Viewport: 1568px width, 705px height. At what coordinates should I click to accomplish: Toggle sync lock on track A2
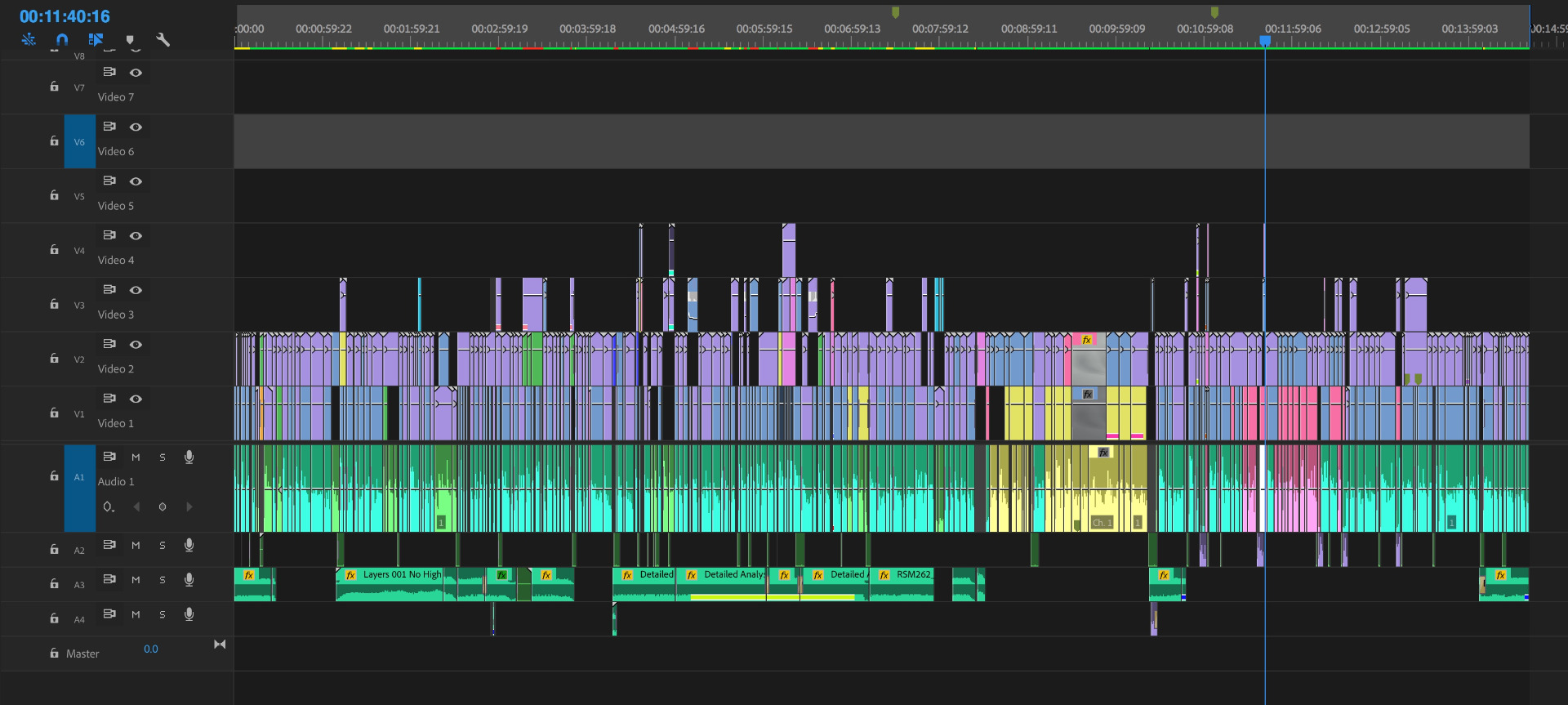coord(109,545)
